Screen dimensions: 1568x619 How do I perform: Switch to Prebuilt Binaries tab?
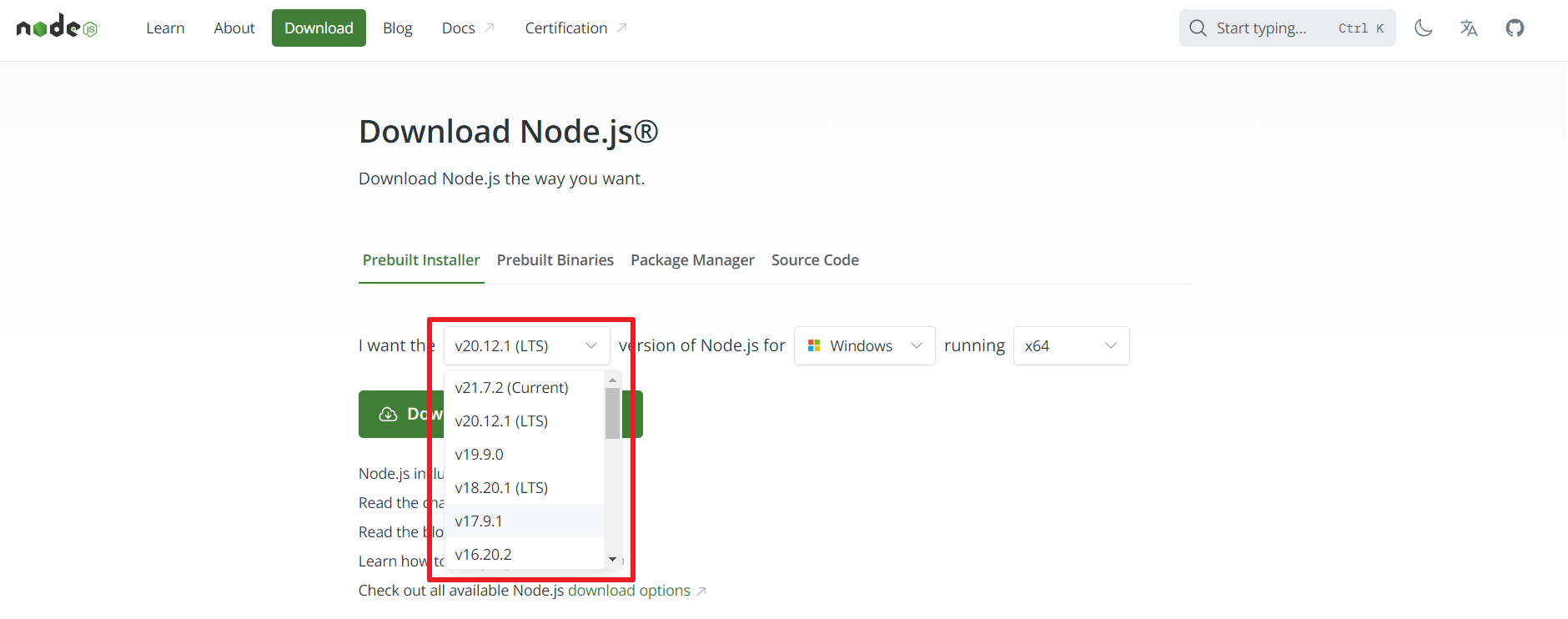pos(555,259)
